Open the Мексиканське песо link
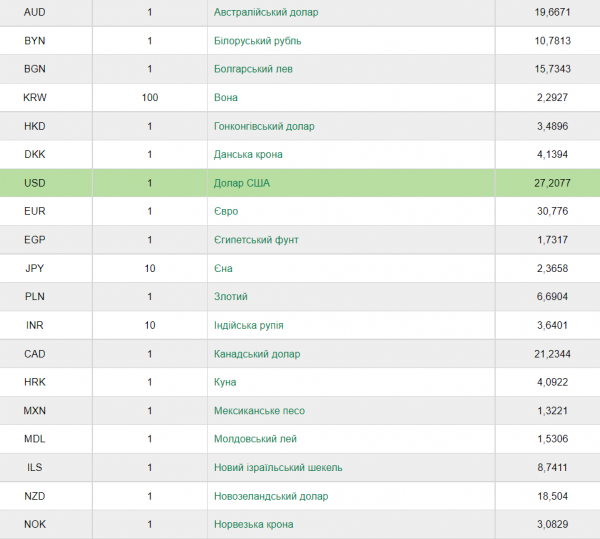 259,411
